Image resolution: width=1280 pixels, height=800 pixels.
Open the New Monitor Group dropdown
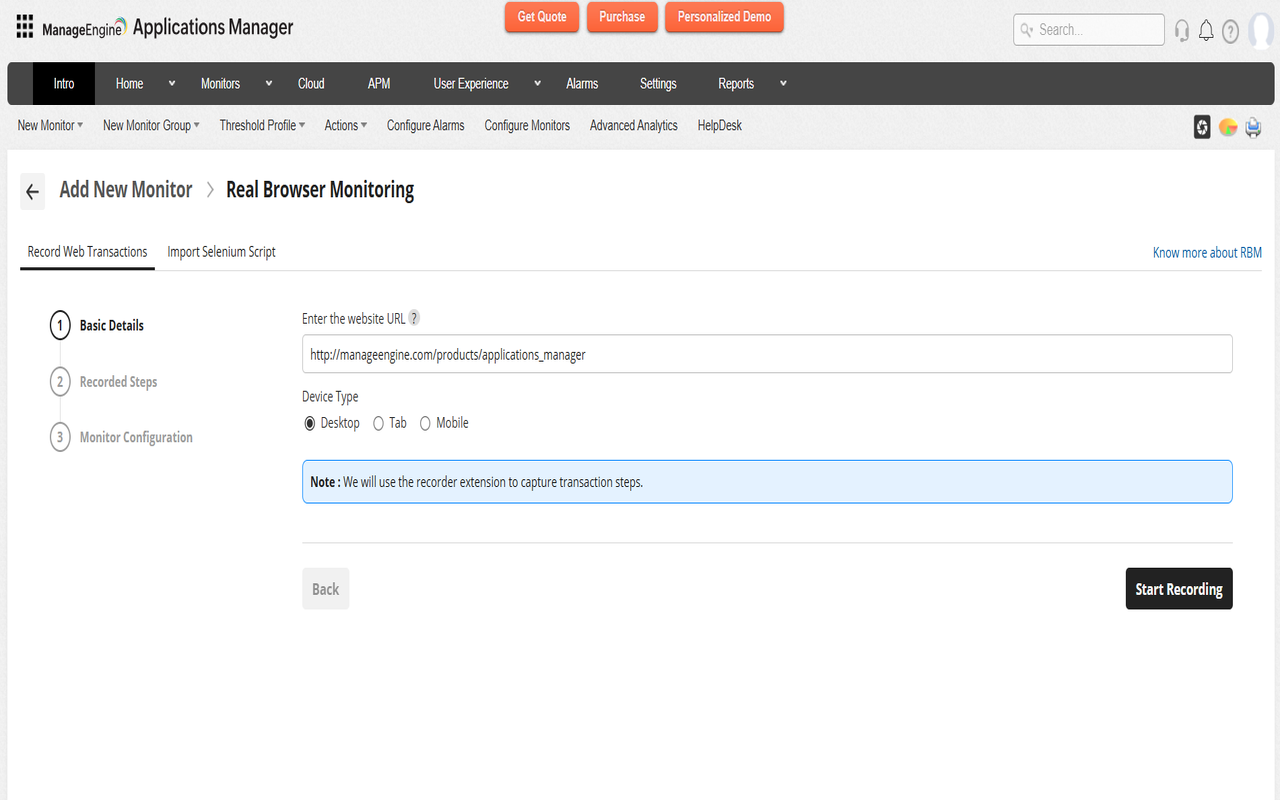click(151, 125)
